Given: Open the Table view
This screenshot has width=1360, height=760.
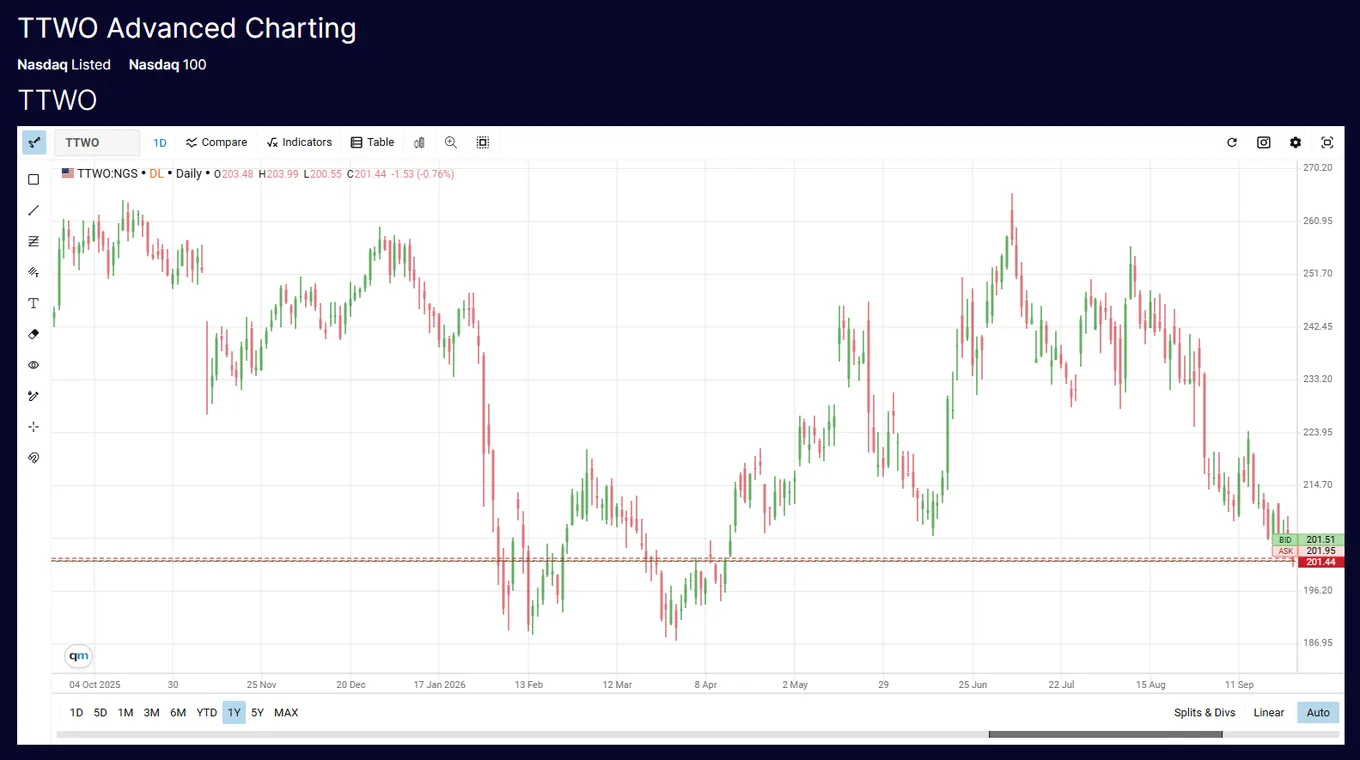Looking at the screenshot, I should pyautogui.click(x=372, y=142).
